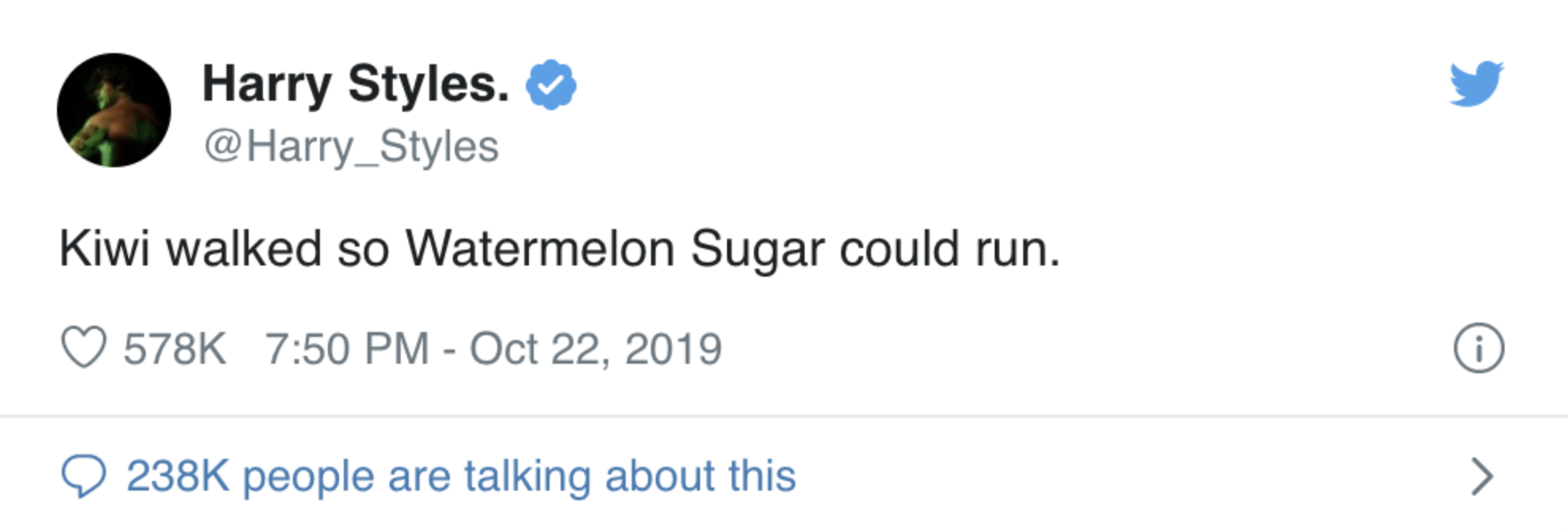Like the tweet with the heart icon
This screenshot has width=1568, height=531.
coord(83,348)
